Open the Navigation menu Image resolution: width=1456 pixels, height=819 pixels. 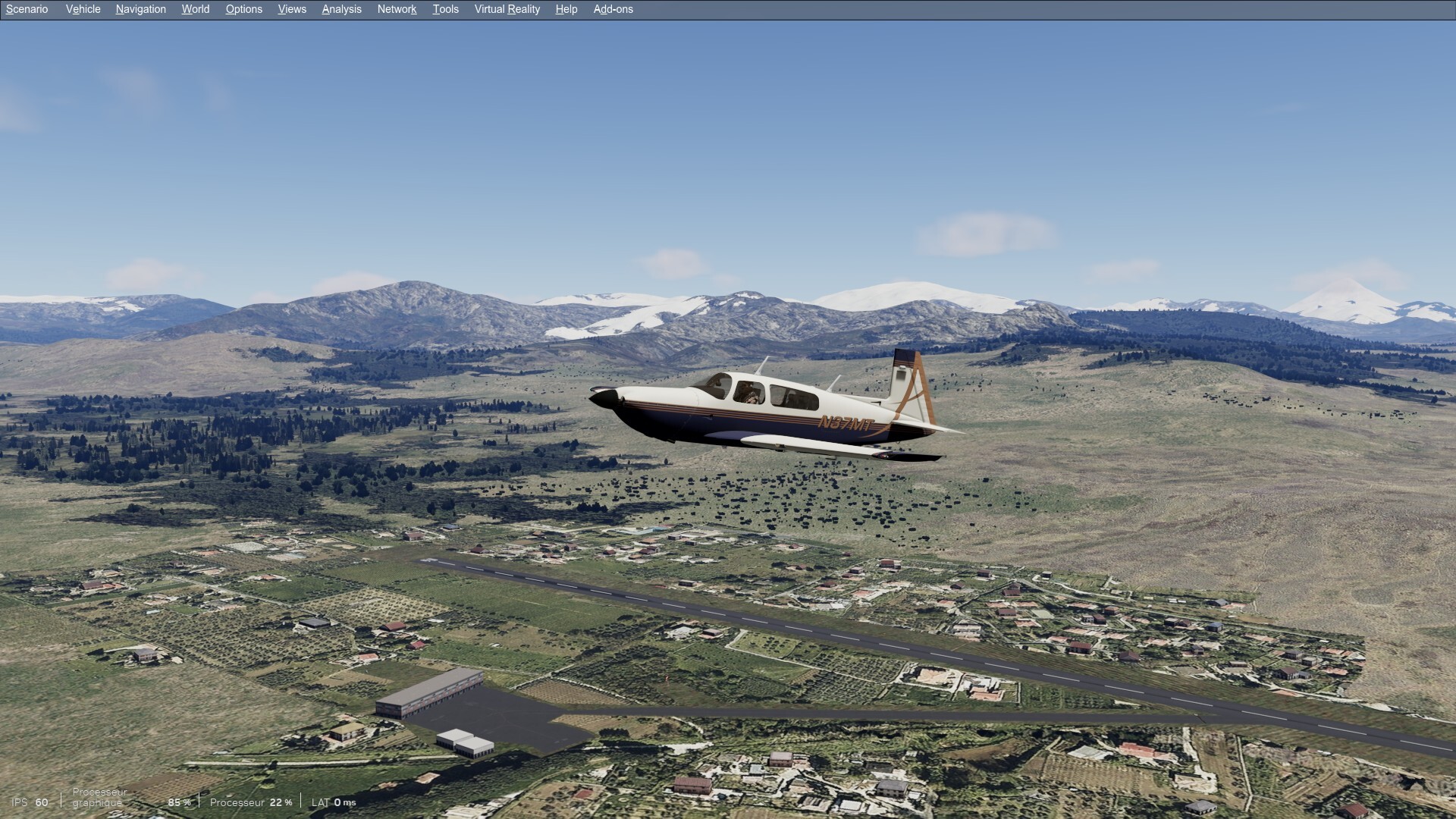tap(140, 9)
